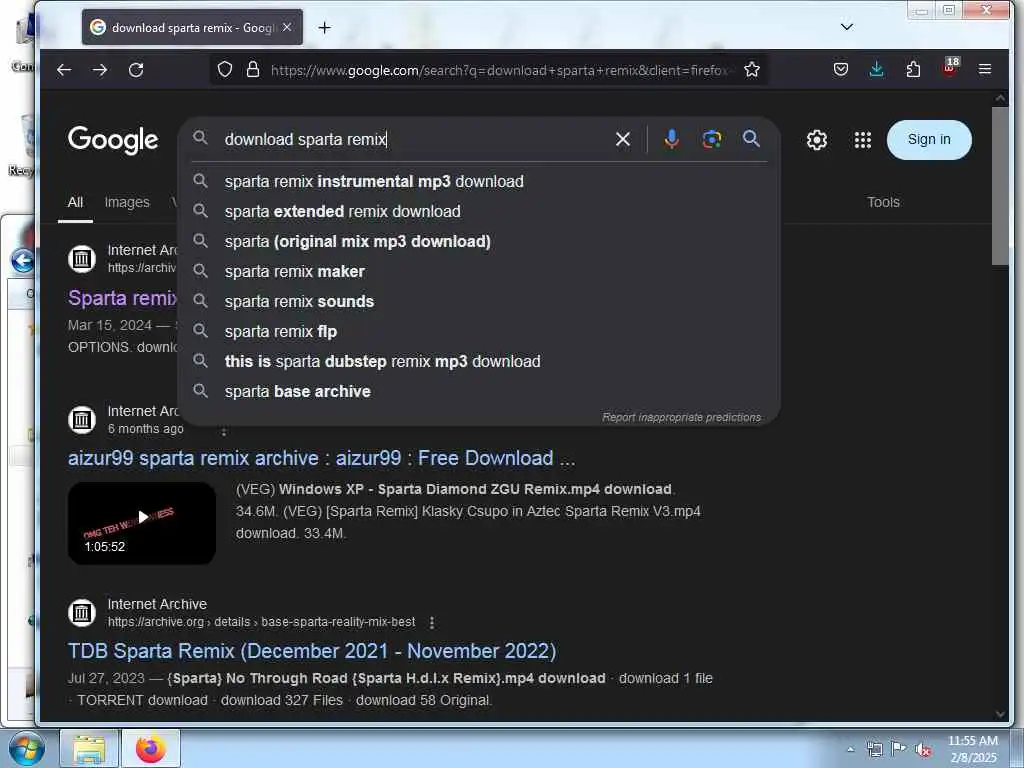Open more options for base-sparta-reality-mix-best result
Image resolution: width=1024 pixels, height=768 pixels.
pos(432,622)
